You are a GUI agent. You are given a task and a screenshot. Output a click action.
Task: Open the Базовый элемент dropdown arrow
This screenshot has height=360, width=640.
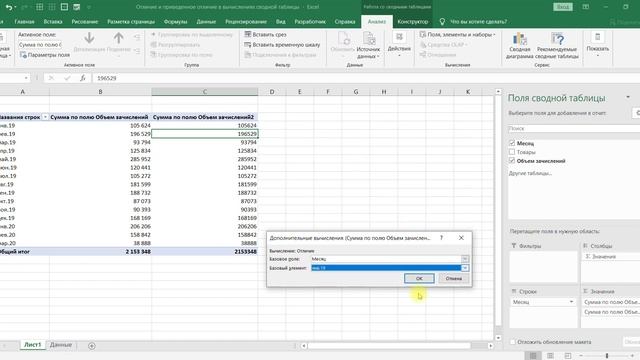click(465, 268)
